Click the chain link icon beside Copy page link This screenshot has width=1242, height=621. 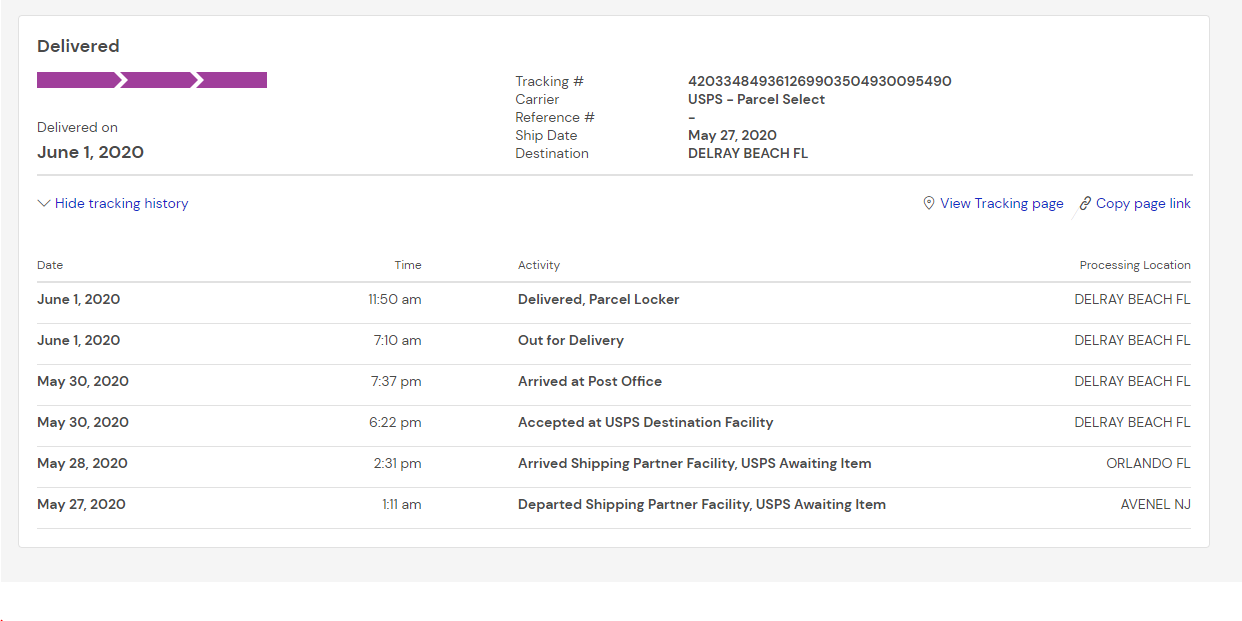click(x=1085, y=203)
